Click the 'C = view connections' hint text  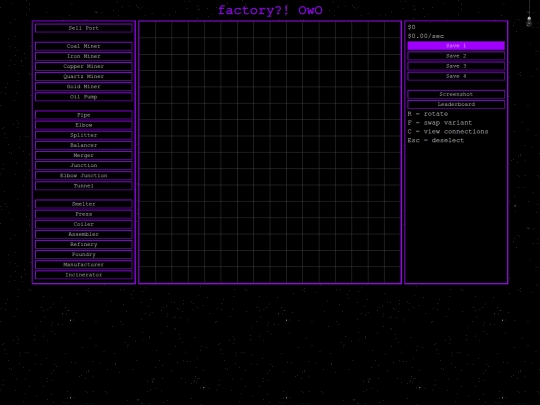tap(448, 132)
